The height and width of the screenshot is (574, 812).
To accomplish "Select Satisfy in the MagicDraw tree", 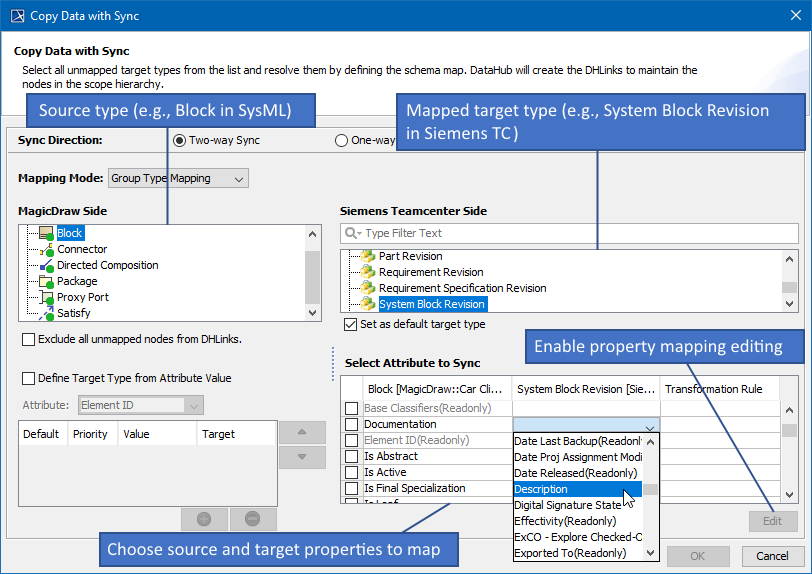I will pyautogui.click(x=74, y=313).
